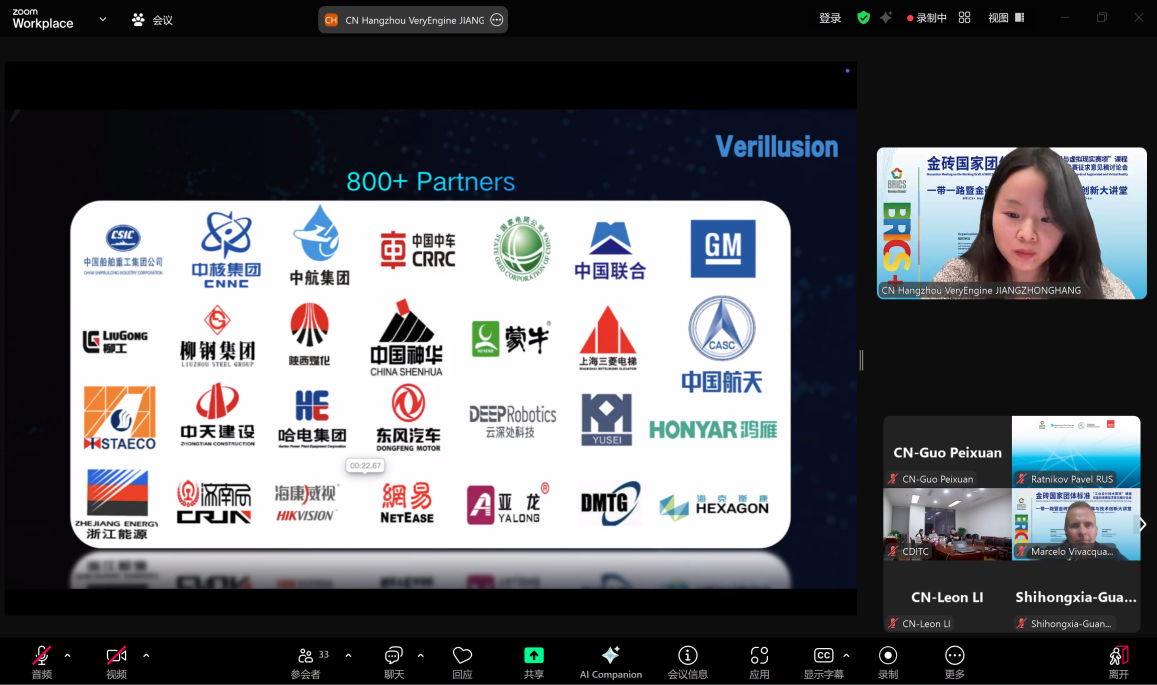Click the 登录 sign-in button
Image resolution: width=1157 pixels, height=685 pixels.
[830, 18]
